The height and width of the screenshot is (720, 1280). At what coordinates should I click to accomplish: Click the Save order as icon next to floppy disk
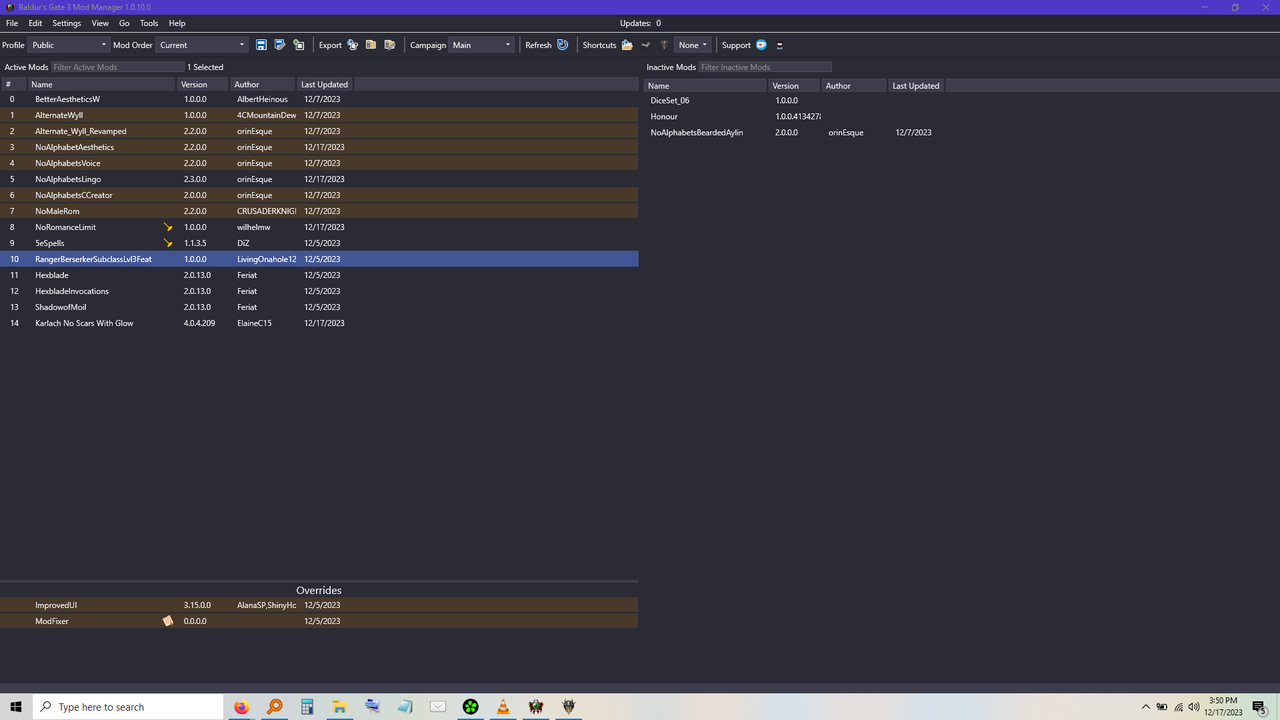pos(280,45)
